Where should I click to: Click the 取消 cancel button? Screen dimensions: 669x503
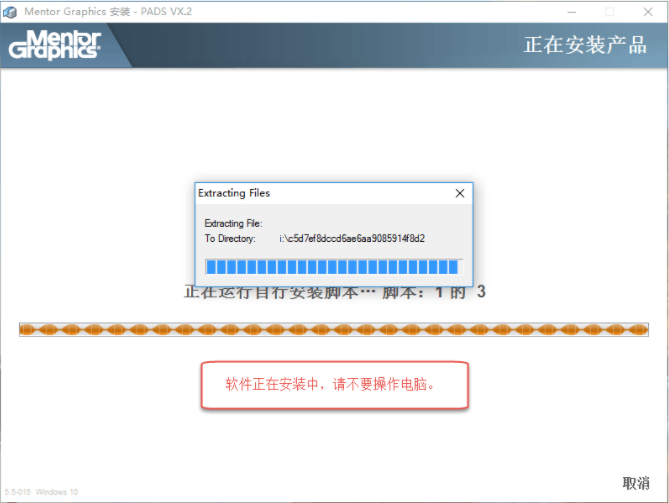click(636, 483)
